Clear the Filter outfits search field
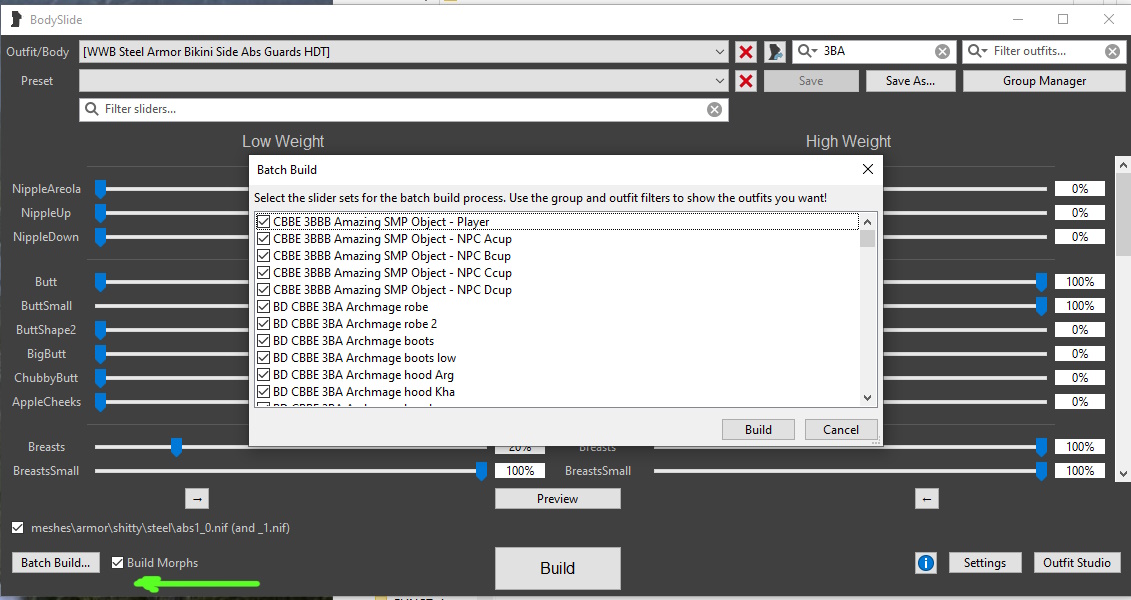Viewport: 1131px width, 600px height. tap(1112, 52)
